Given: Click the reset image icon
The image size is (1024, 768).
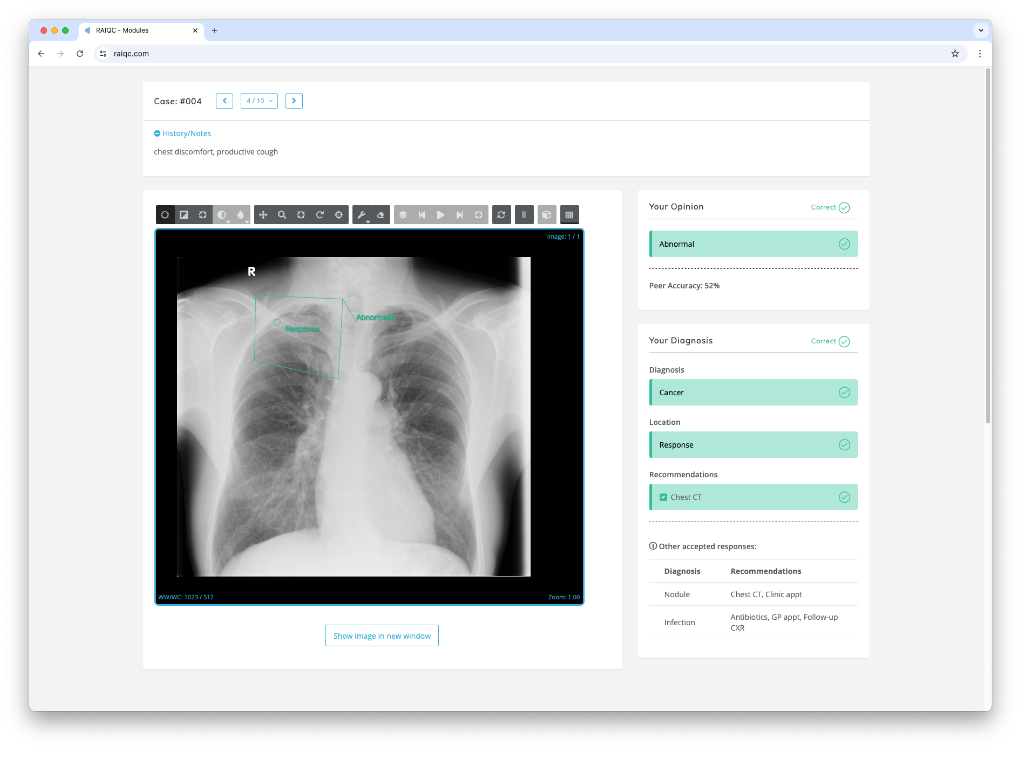Looking at the screenshot, I should click(x=501, y=214).
